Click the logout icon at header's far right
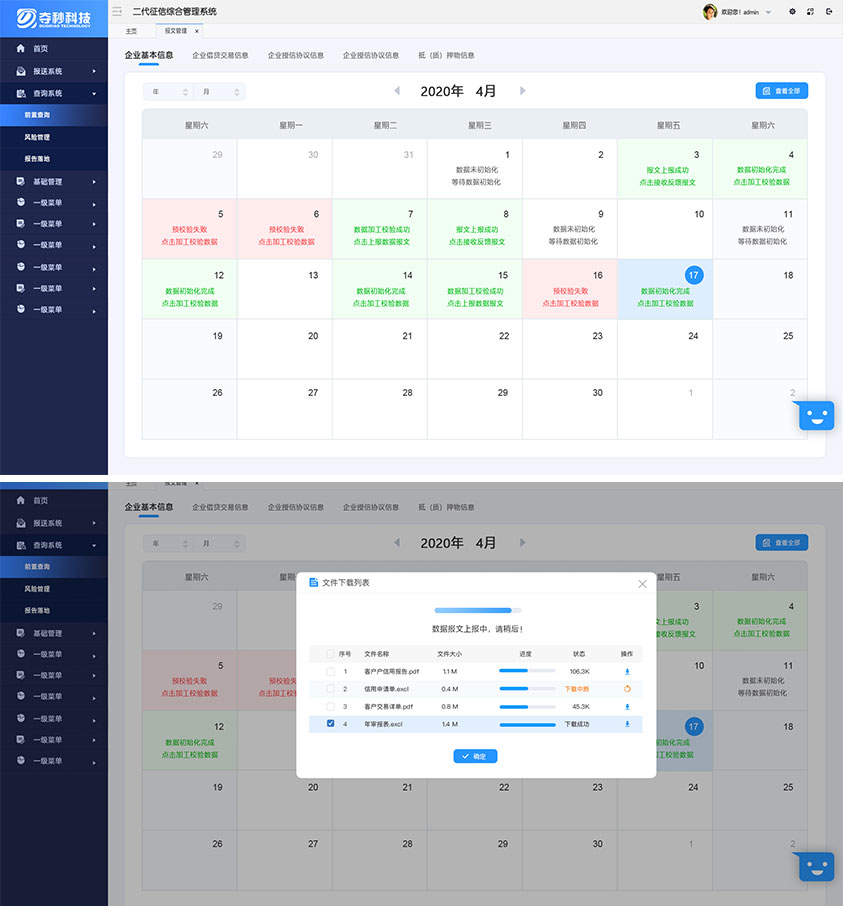Viewport: 843px width, 906px height. (829, 12)
